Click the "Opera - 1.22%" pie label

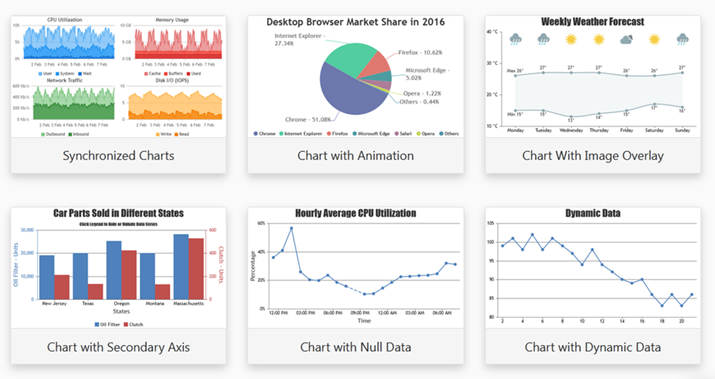coord(422,93)
